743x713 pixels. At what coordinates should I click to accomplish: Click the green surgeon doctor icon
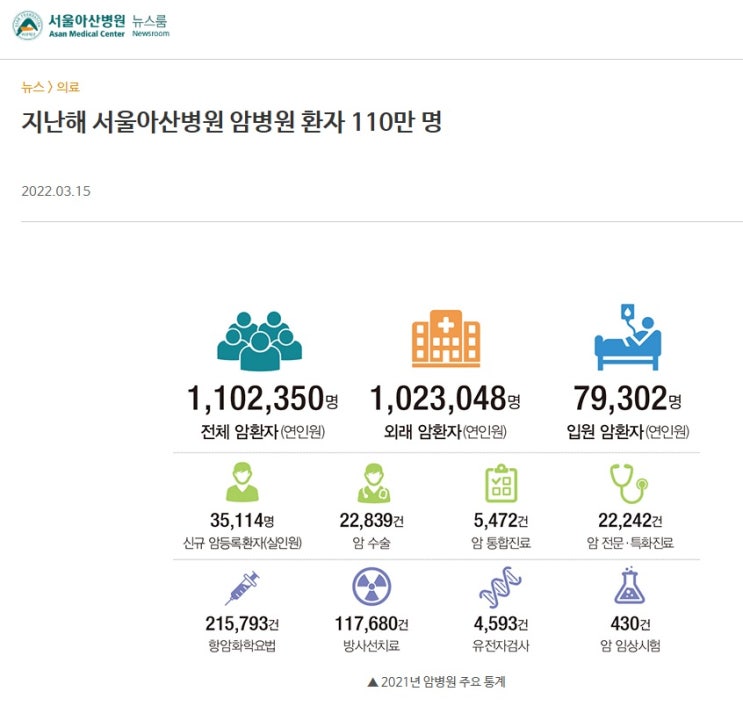373,483
